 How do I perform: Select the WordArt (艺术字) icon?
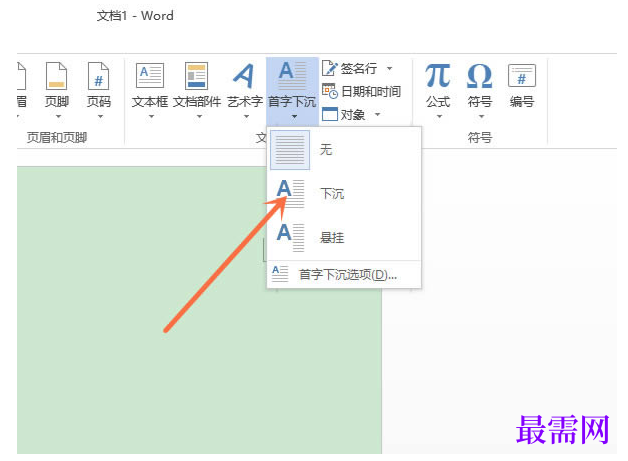[x=244, y=76]
